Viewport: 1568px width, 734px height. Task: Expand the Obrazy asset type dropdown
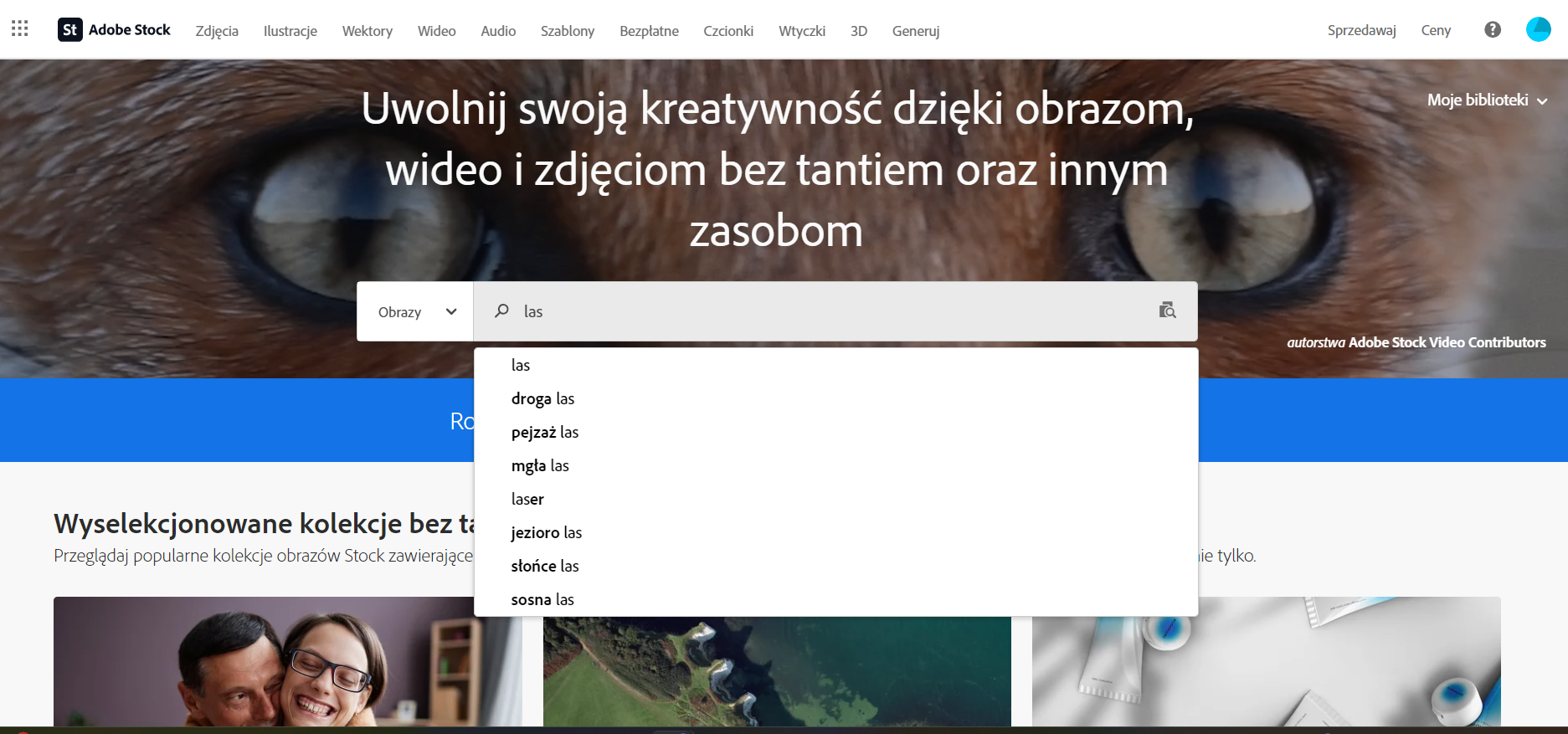coord(415,311)
